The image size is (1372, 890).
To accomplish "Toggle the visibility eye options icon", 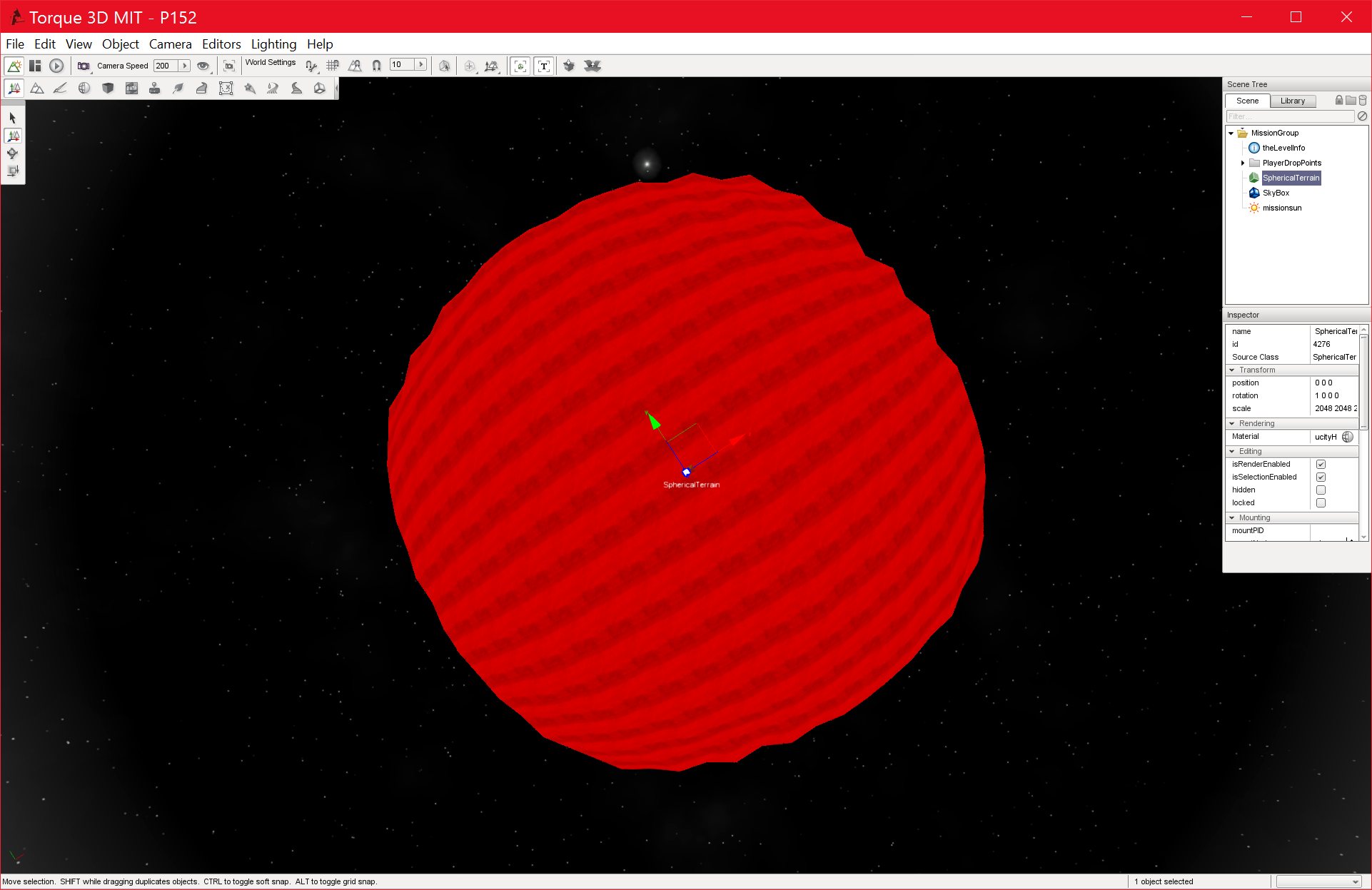I will [x=203, y=66].
